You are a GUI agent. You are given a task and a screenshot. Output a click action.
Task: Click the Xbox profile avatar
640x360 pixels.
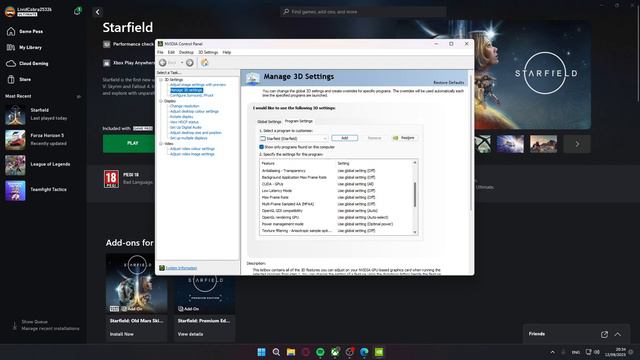coord(10,11)
